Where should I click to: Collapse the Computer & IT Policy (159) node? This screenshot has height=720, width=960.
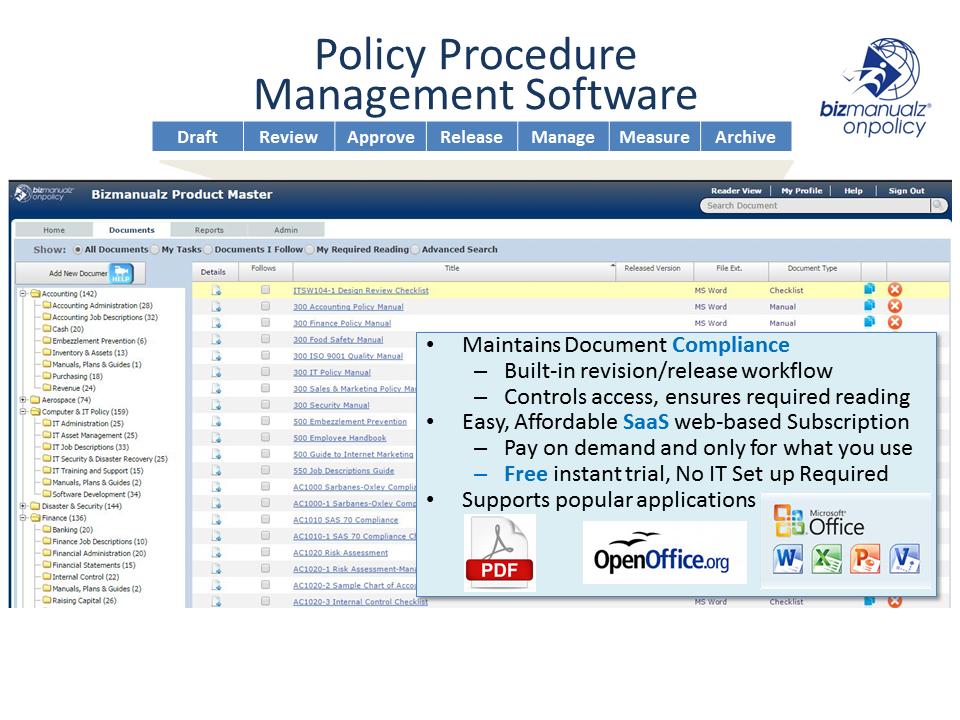tap(23, 411)
